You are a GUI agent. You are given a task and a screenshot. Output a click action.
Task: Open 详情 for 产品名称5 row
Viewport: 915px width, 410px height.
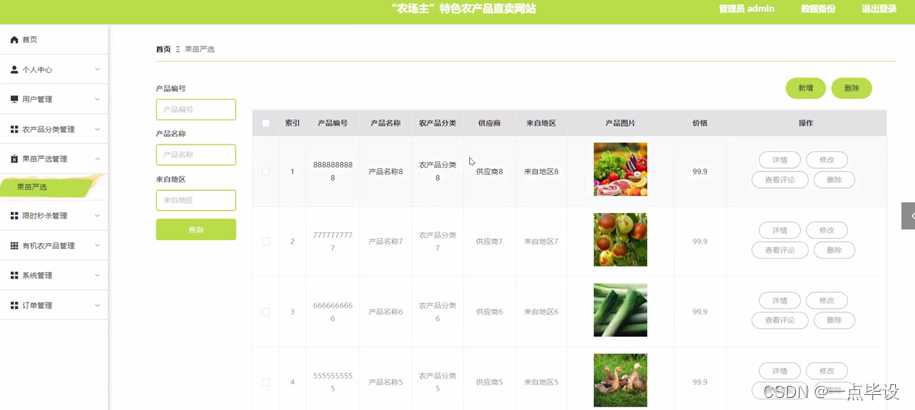[x=780, y=371]
